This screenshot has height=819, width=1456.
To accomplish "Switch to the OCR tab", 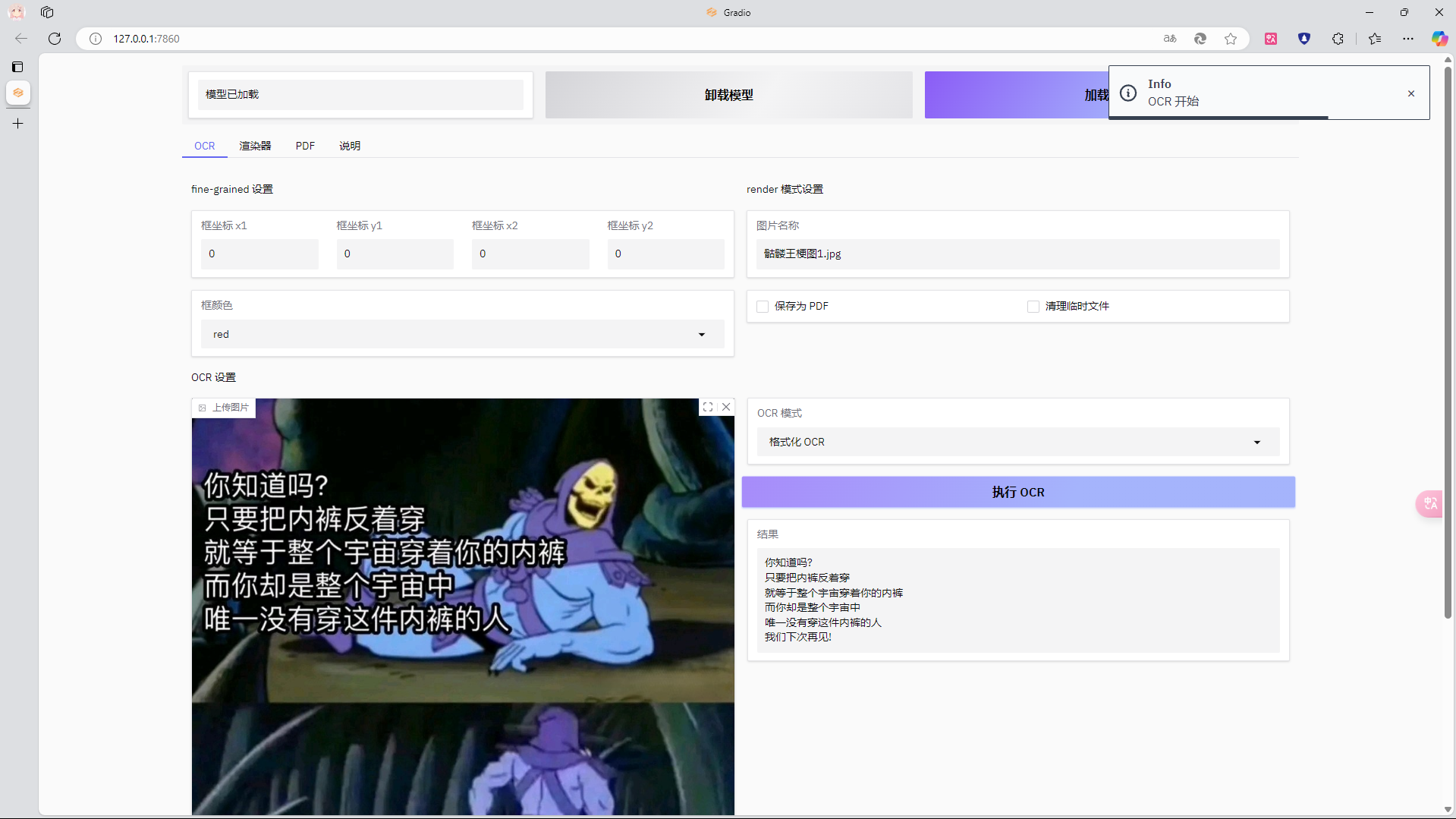I will pyautogui.click(x=205, y=146).
